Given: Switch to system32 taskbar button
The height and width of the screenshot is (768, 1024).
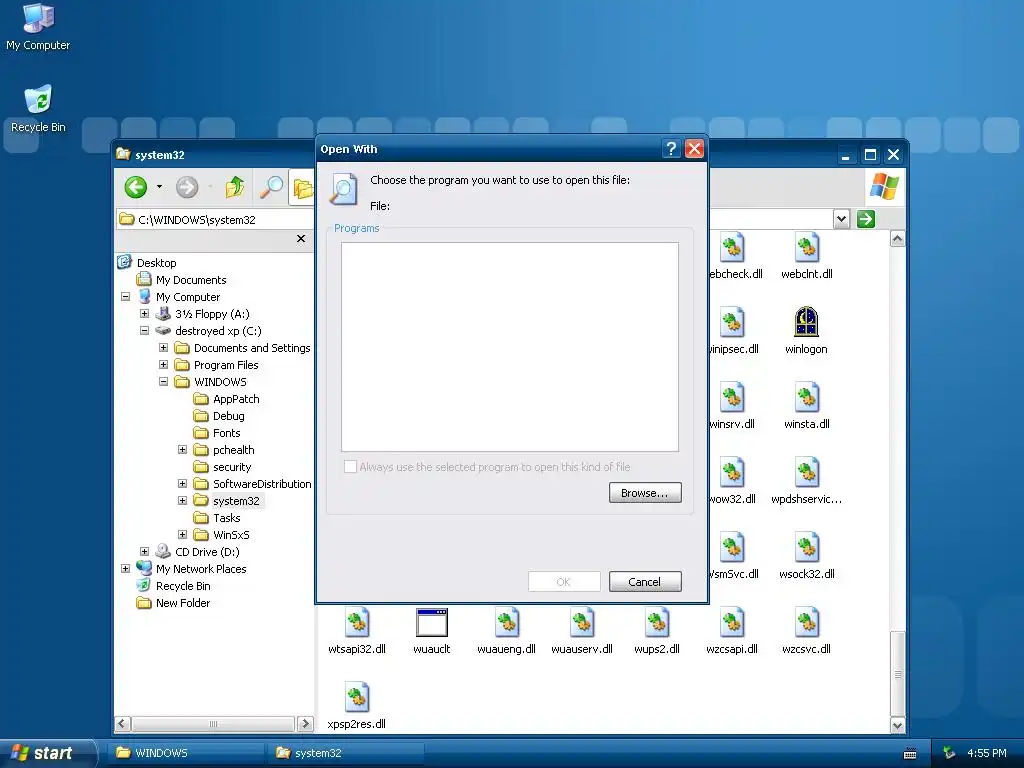Looking at the screenshot, I should (x=346, y=753).
